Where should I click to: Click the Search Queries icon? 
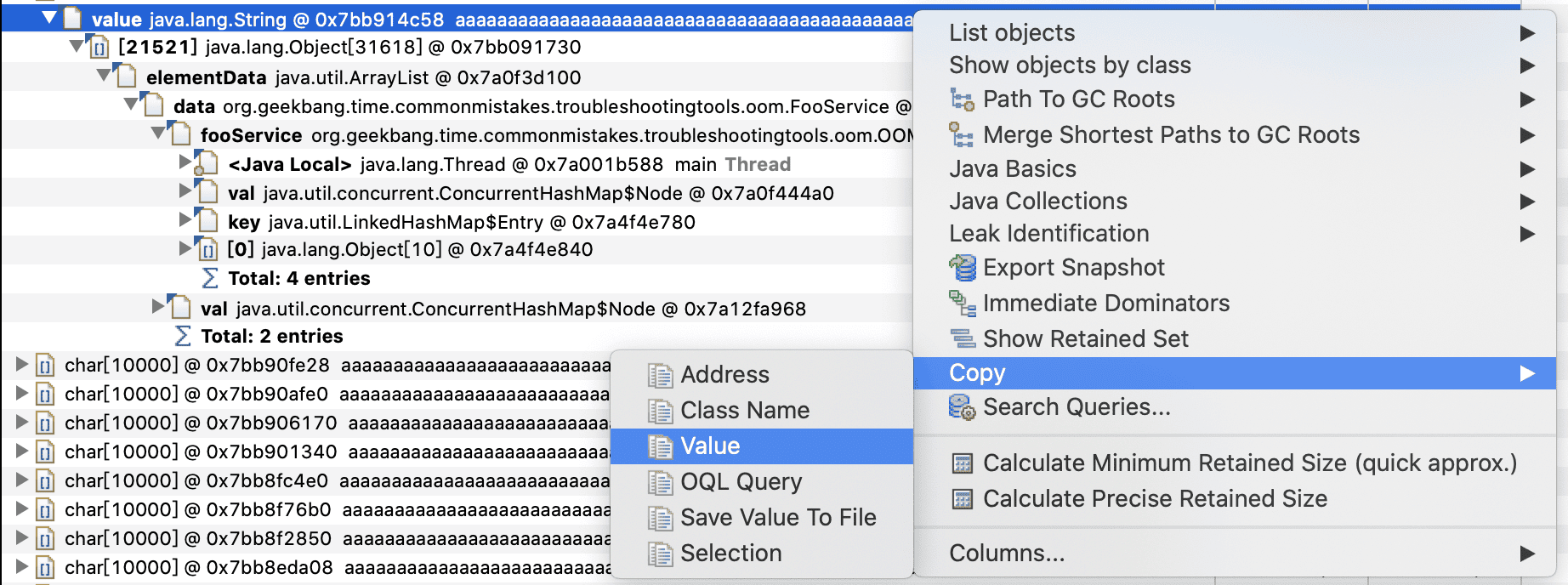[962, 408]
